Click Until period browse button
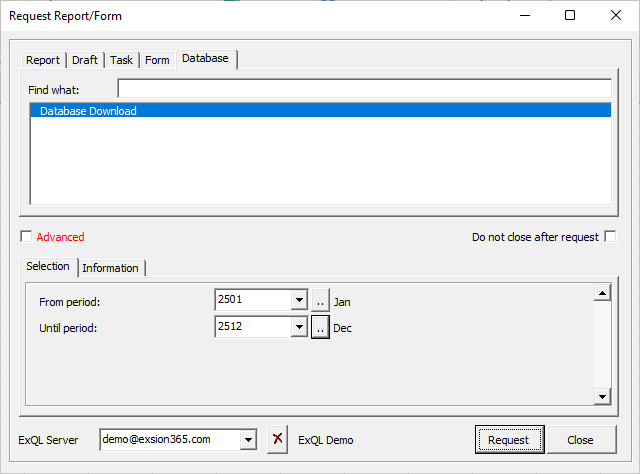Viewport: 640px width, 474px height. tap(320, 327)
